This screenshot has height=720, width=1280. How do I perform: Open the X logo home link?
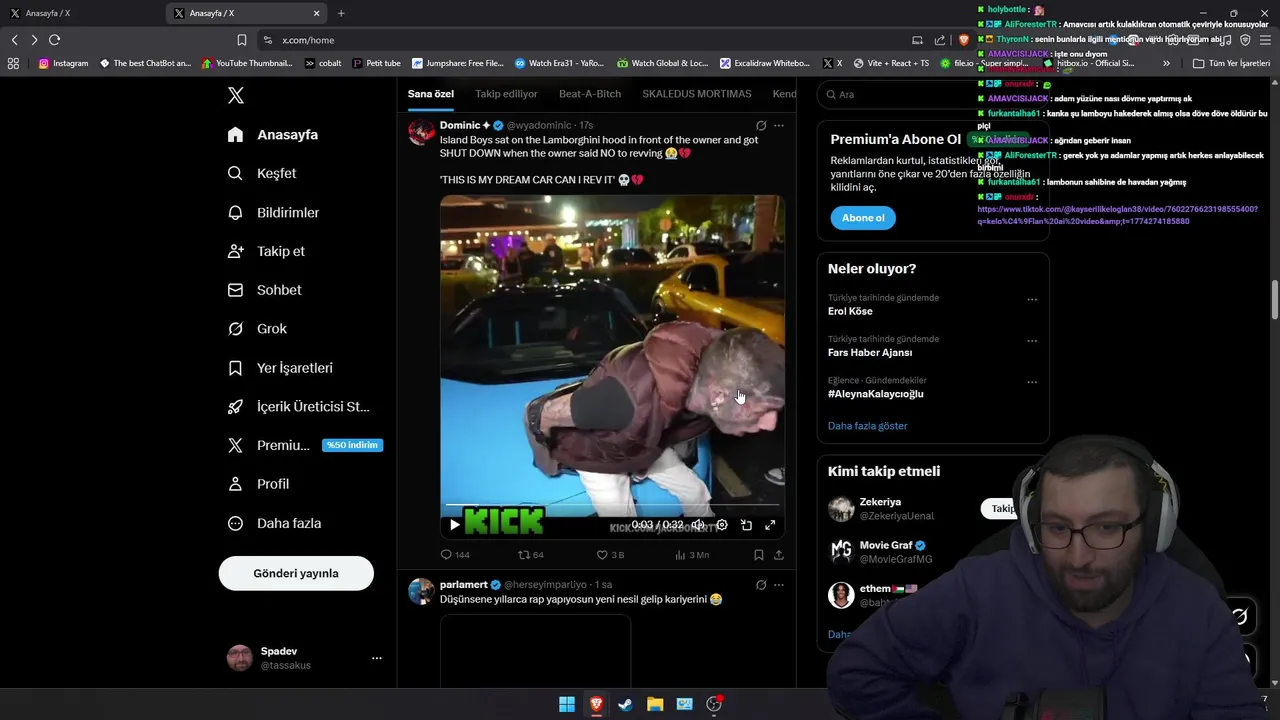click(x=235, y=95)
